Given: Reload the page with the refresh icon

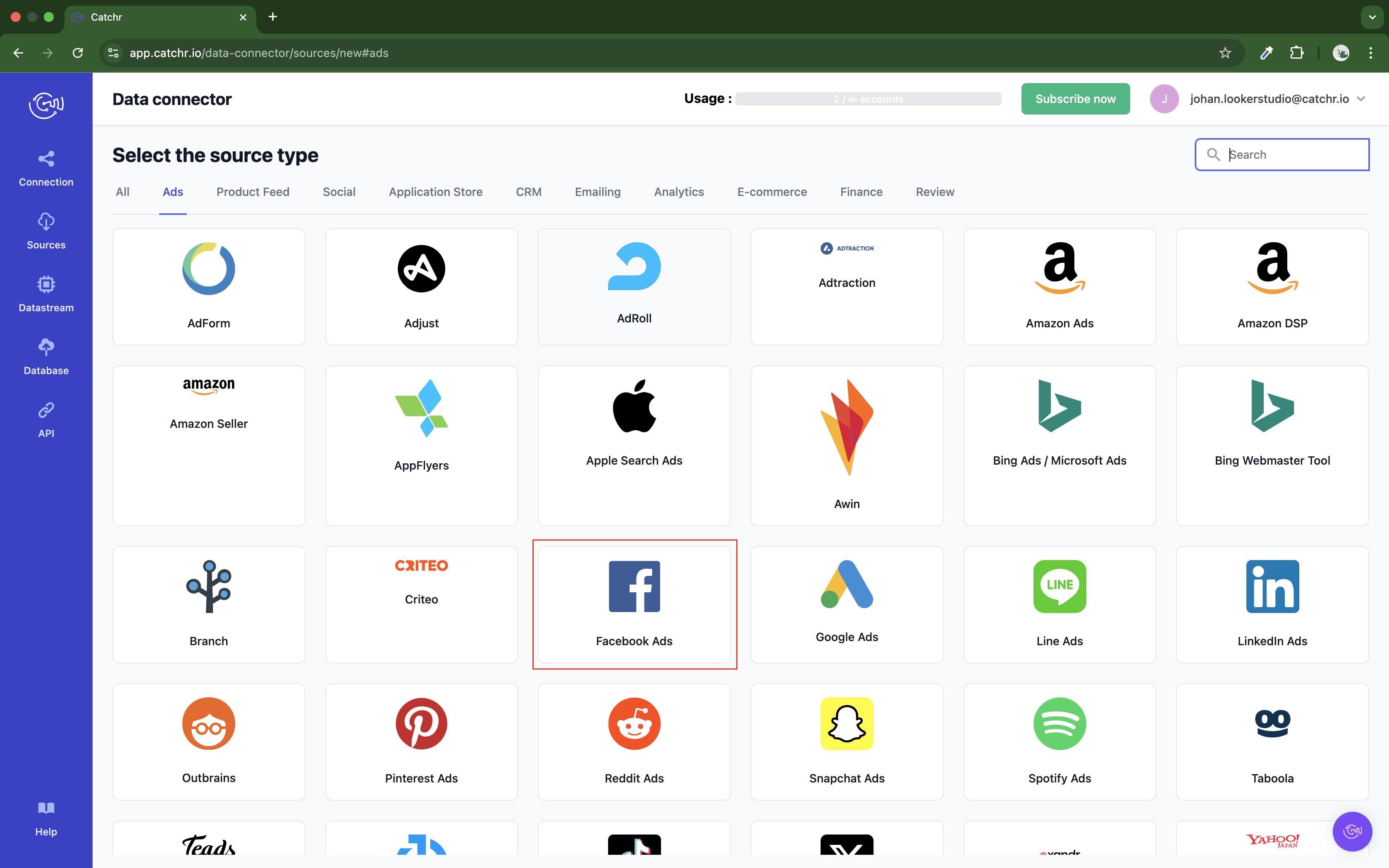Looking at the screenshot, I should click(77, 53).
